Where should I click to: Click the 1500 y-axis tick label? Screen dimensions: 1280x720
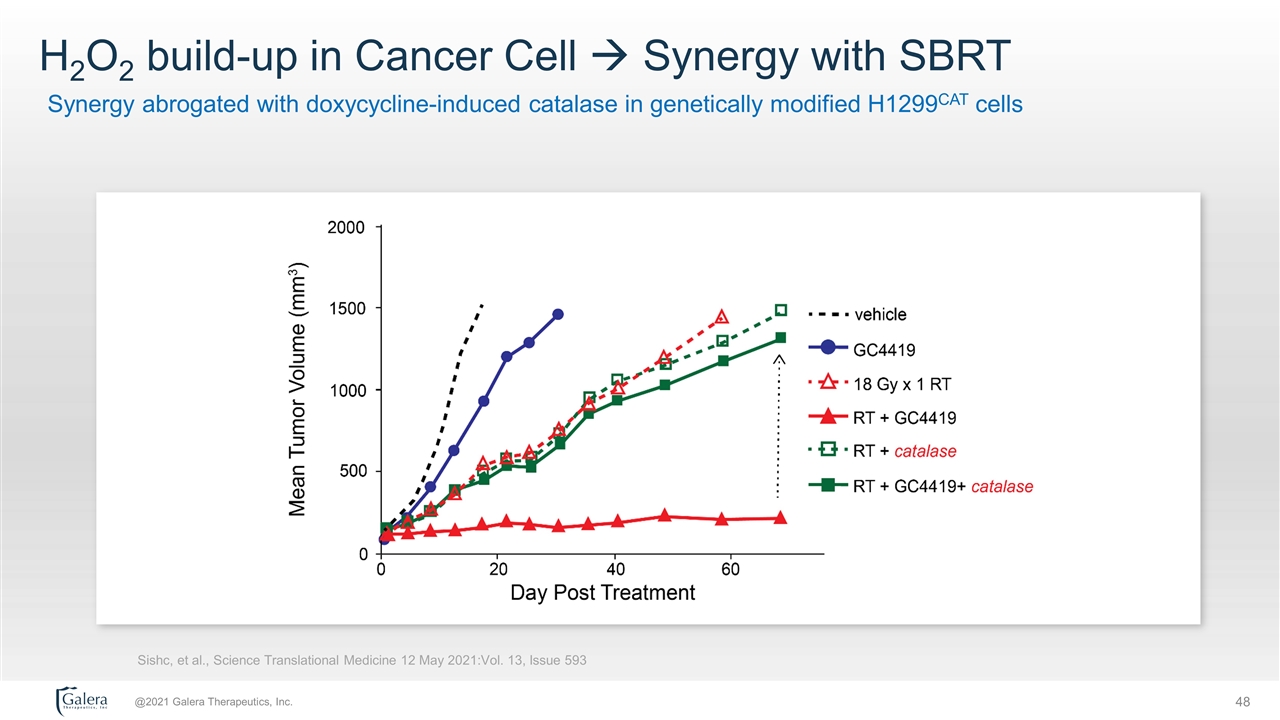click(347, 308)
